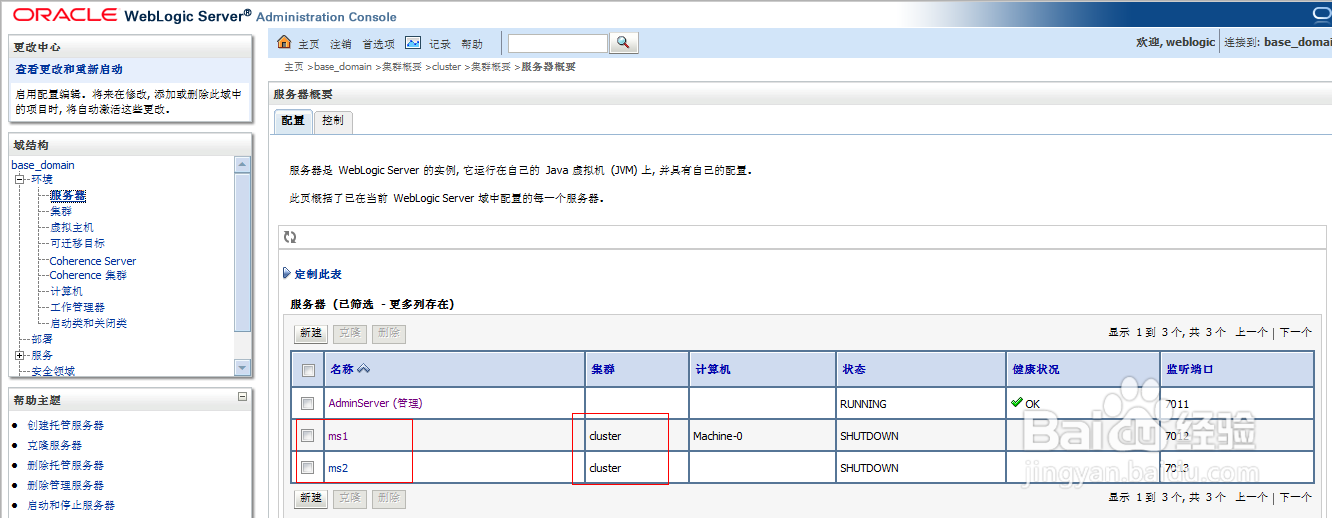This screenshot has width=1332, height=518.
Task: Click lower 上一个 pagination link
Action: pos(1251,496)
